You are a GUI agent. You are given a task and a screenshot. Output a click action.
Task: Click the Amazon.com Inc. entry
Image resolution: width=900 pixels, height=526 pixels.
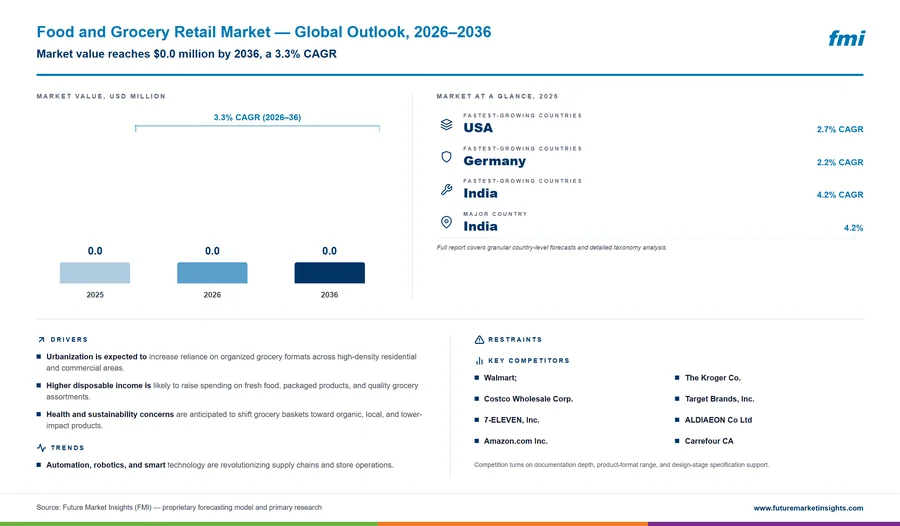(515, 441)
